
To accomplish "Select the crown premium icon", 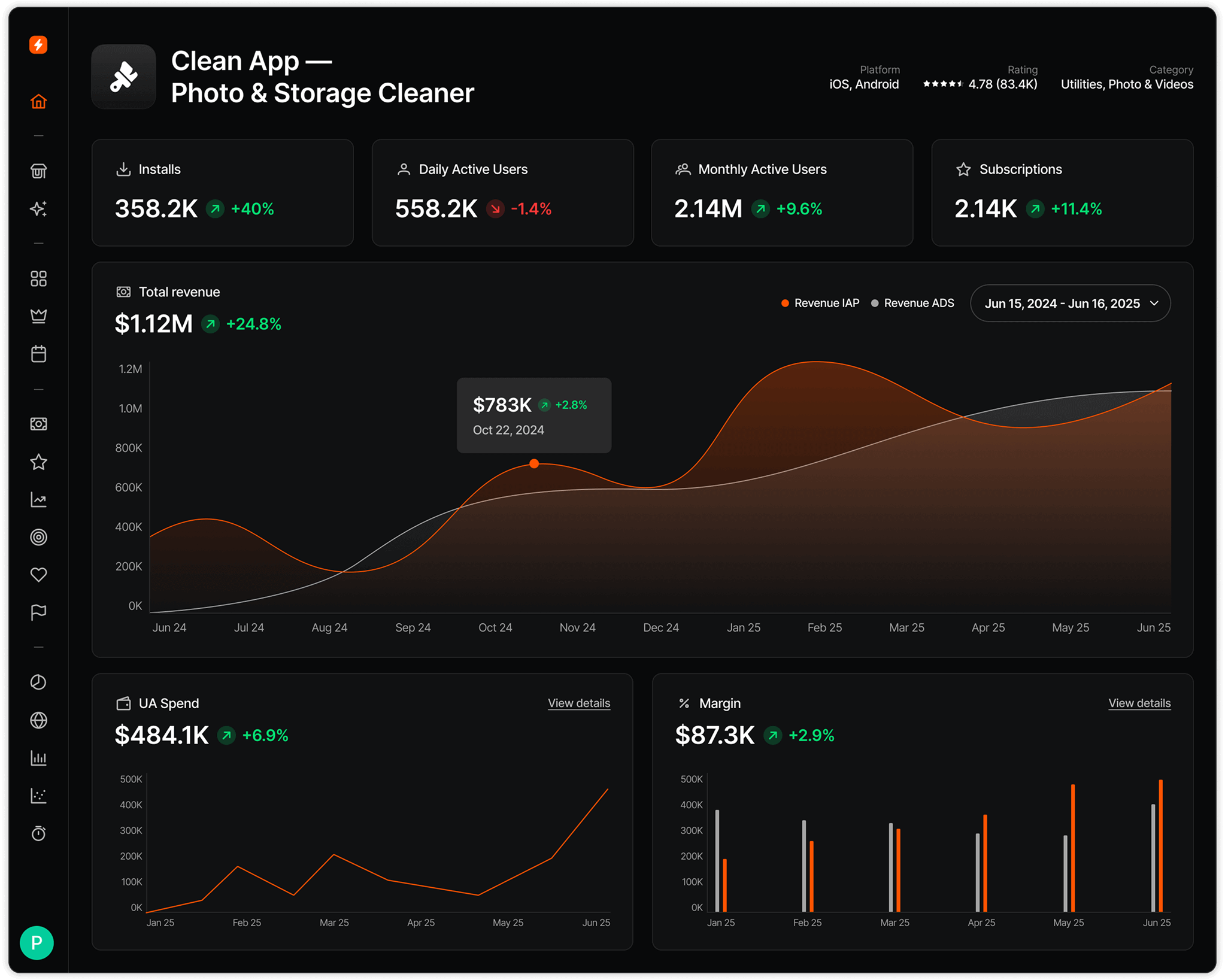I will coord(38,316).
